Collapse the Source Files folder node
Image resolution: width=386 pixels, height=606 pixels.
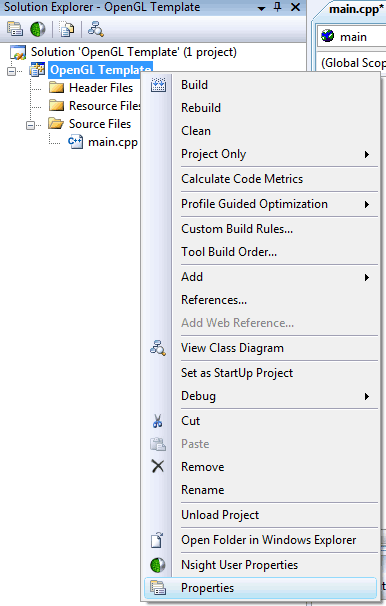pyautogui.click(x=31, y=125)
